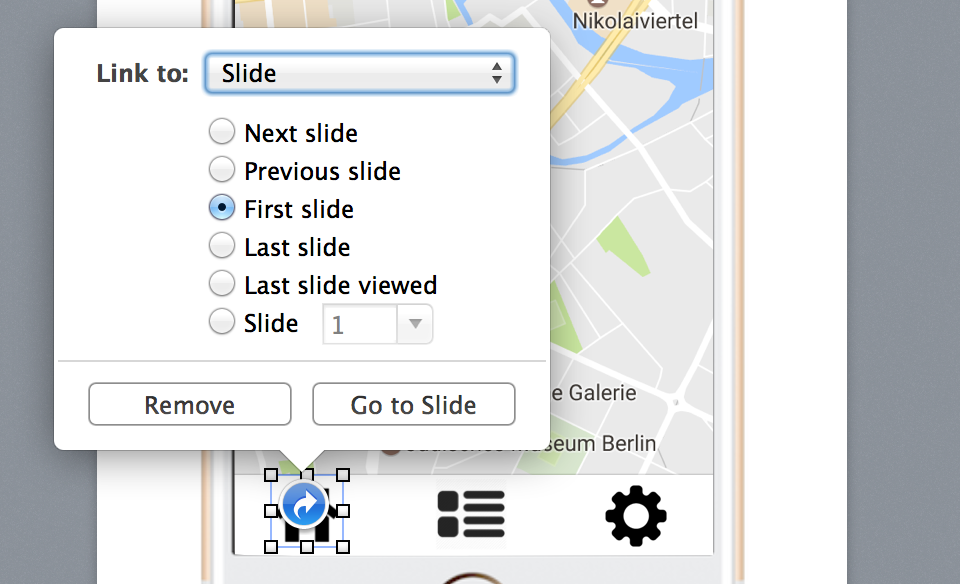The width and height of the screenshot is (960, 584).
Task: Select the list view icon in the tab bar
Action: tap(471, 514)
